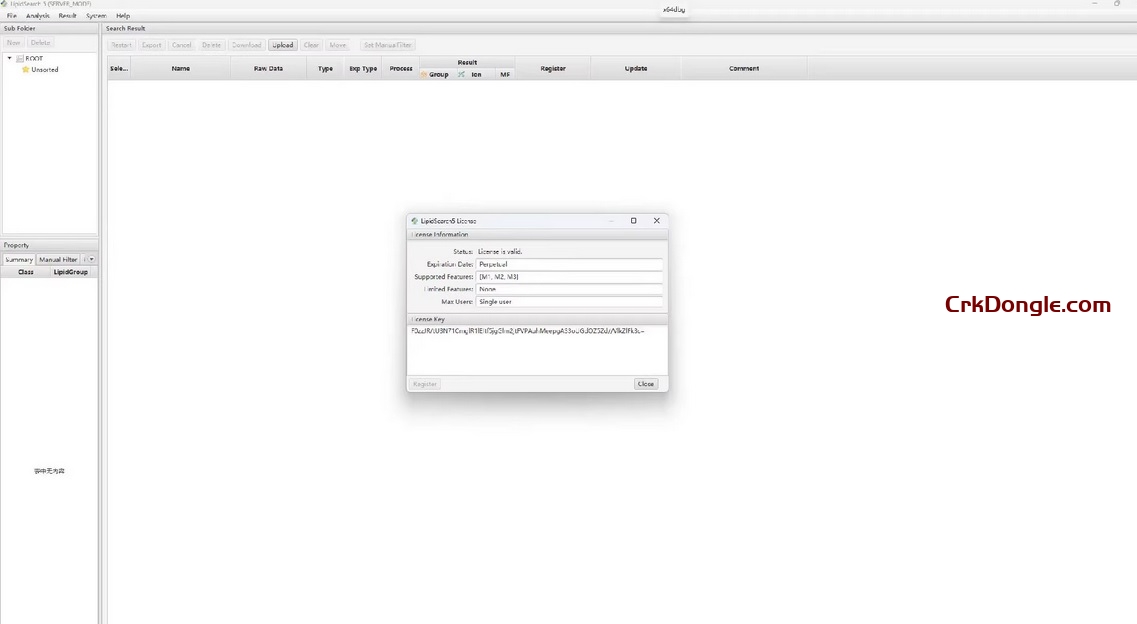Collapse the ROOT tree node
The width and height of the screenshot is (1137, 624).
click(9, 58)
